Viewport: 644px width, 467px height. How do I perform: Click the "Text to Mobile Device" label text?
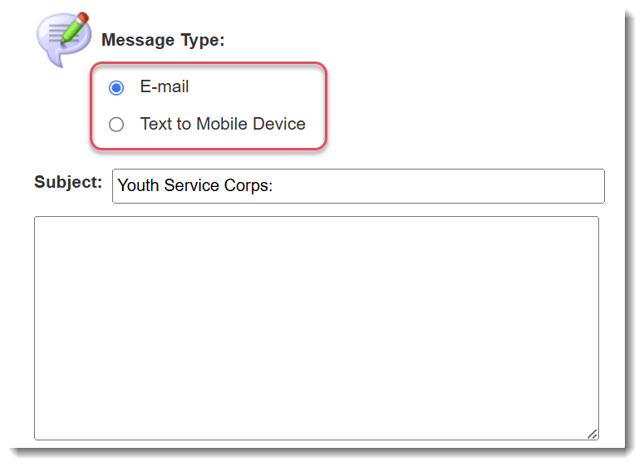click(x=222, y=124)
